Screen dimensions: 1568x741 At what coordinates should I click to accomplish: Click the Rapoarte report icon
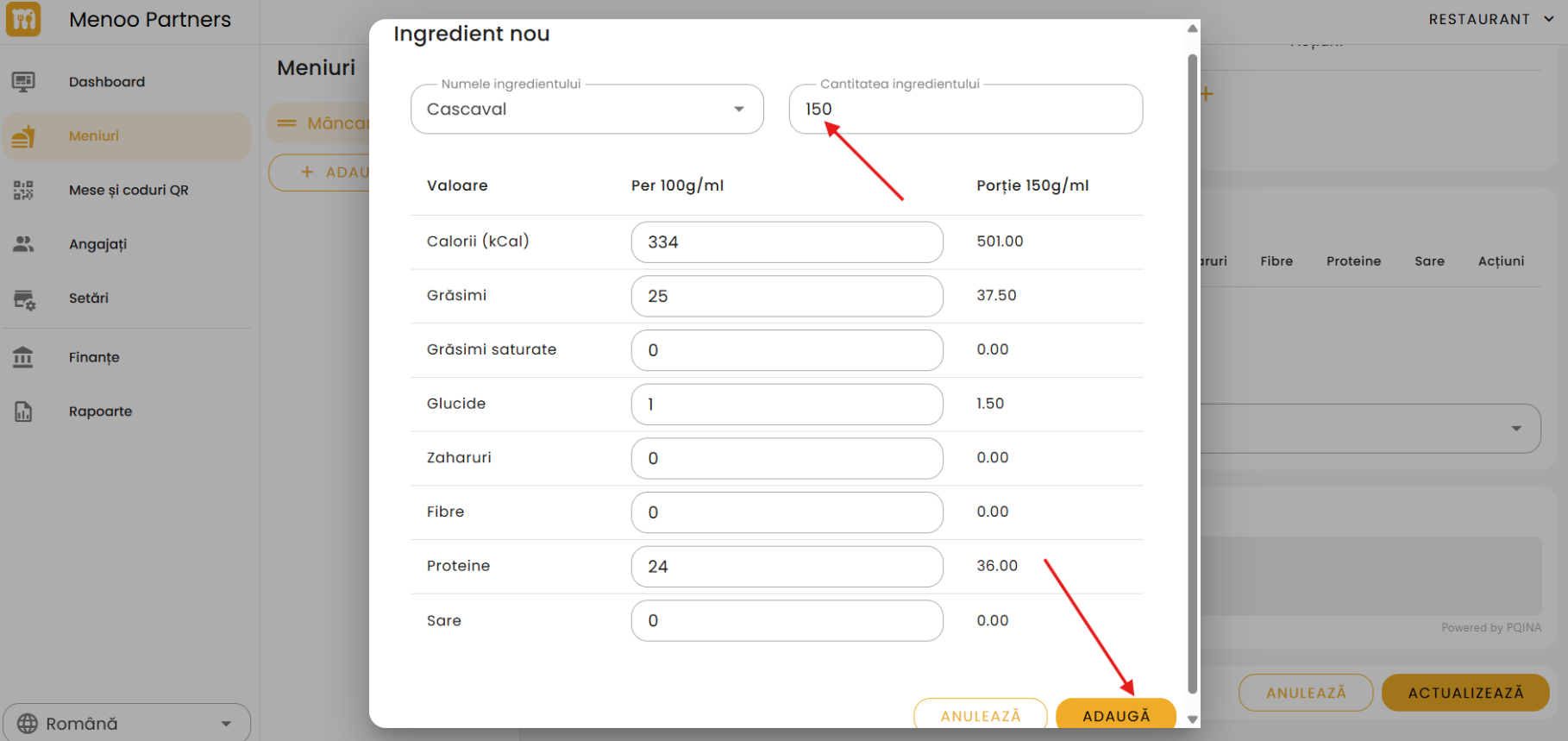pos(23,411)
